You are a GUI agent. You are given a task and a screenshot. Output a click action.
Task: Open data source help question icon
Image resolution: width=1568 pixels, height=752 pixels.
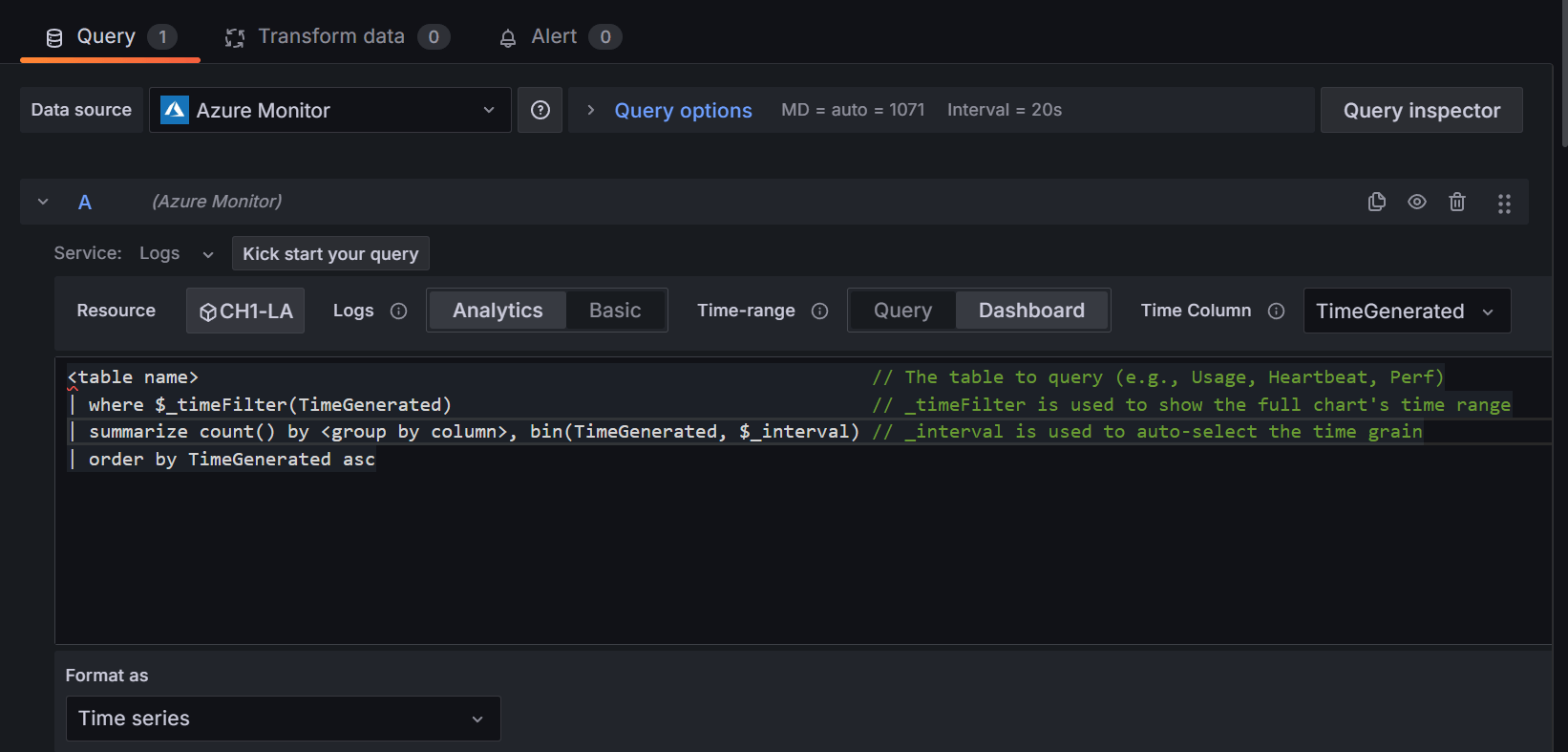[540, 110]
